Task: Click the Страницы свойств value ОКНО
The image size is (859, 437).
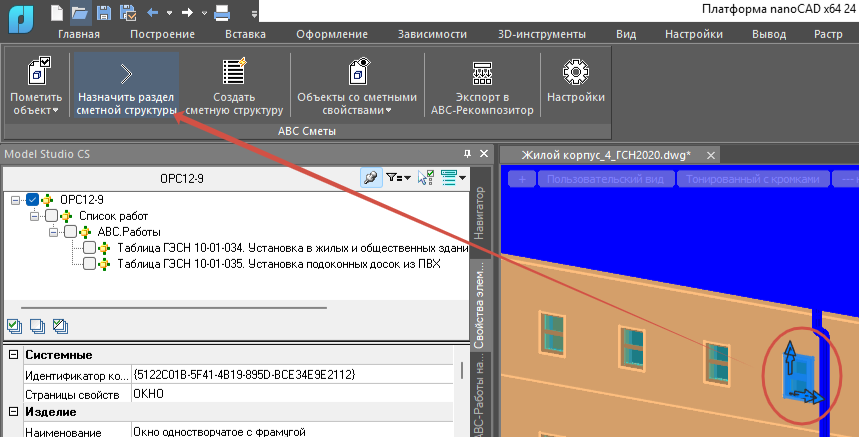Action: [293, 394]
